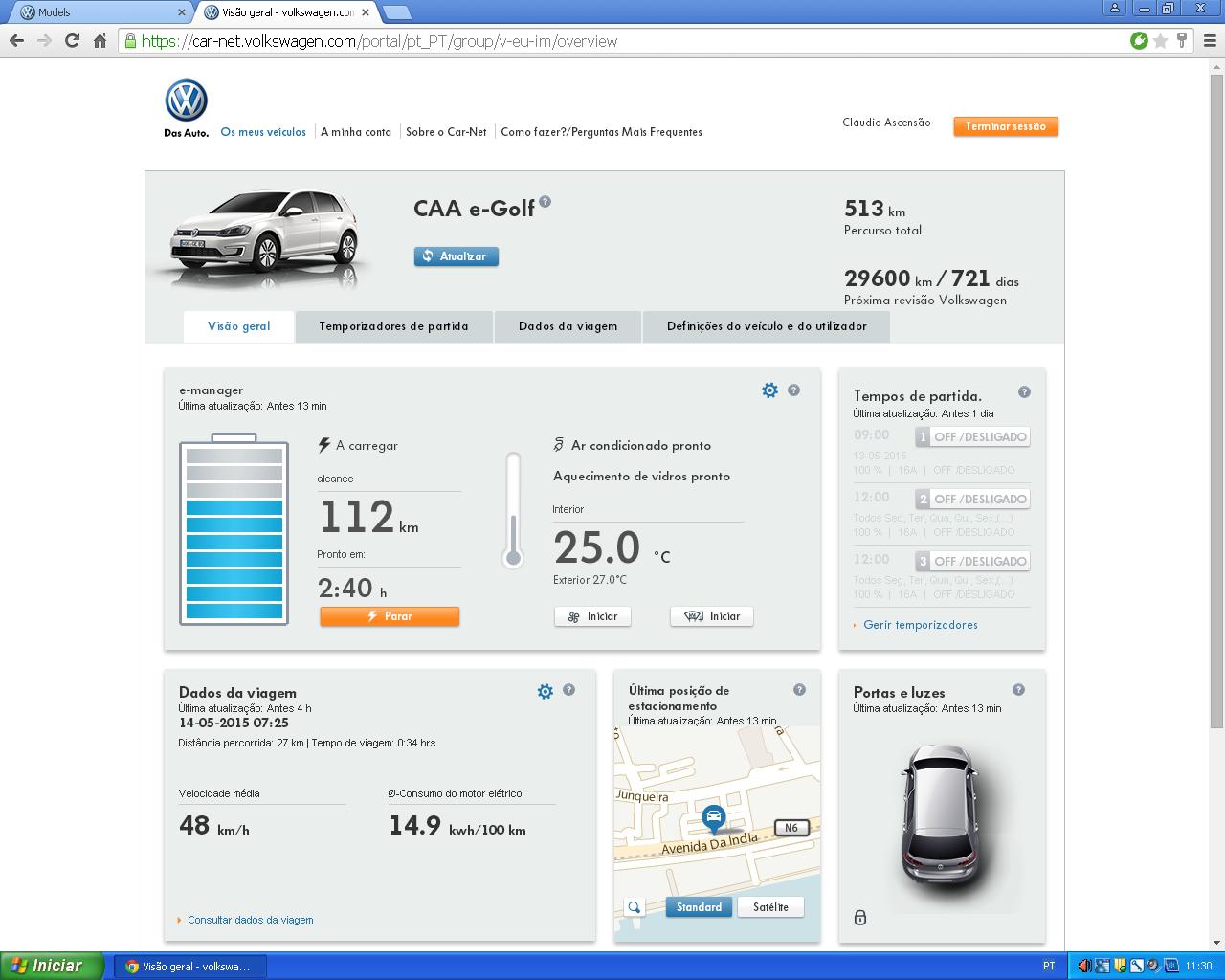
Task: Bookmark this page with star icon
Action: click(1161, 40)
